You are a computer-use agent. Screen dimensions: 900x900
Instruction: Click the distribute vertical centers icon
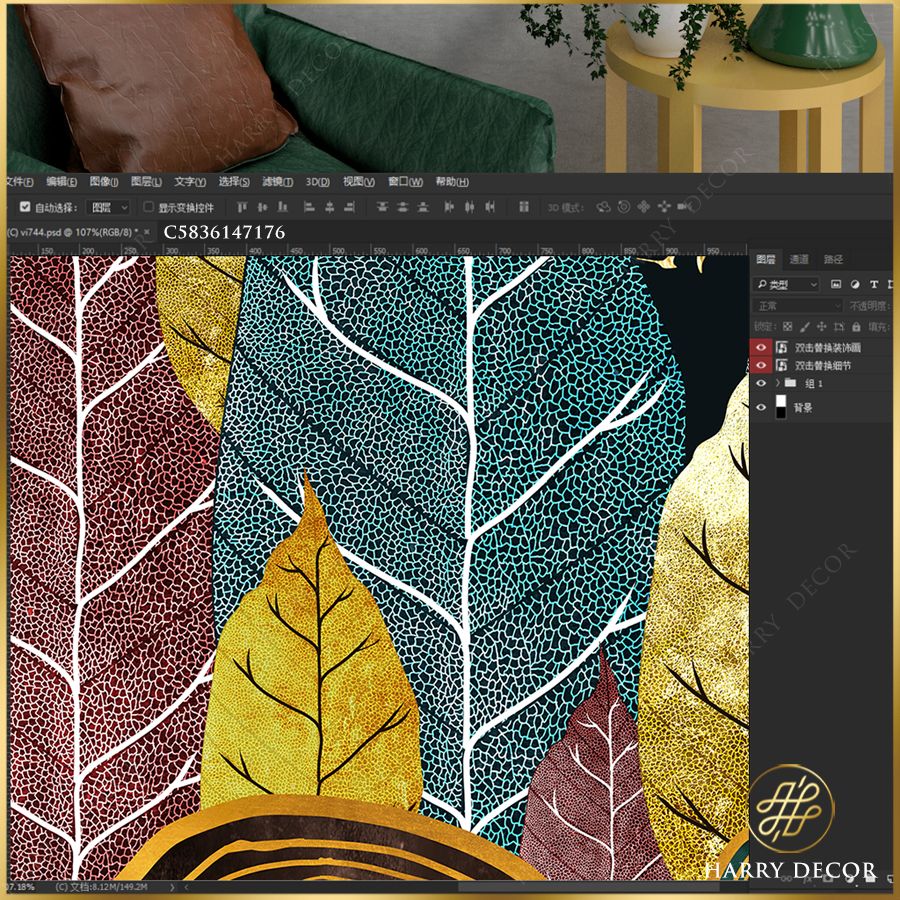[402, 207]
